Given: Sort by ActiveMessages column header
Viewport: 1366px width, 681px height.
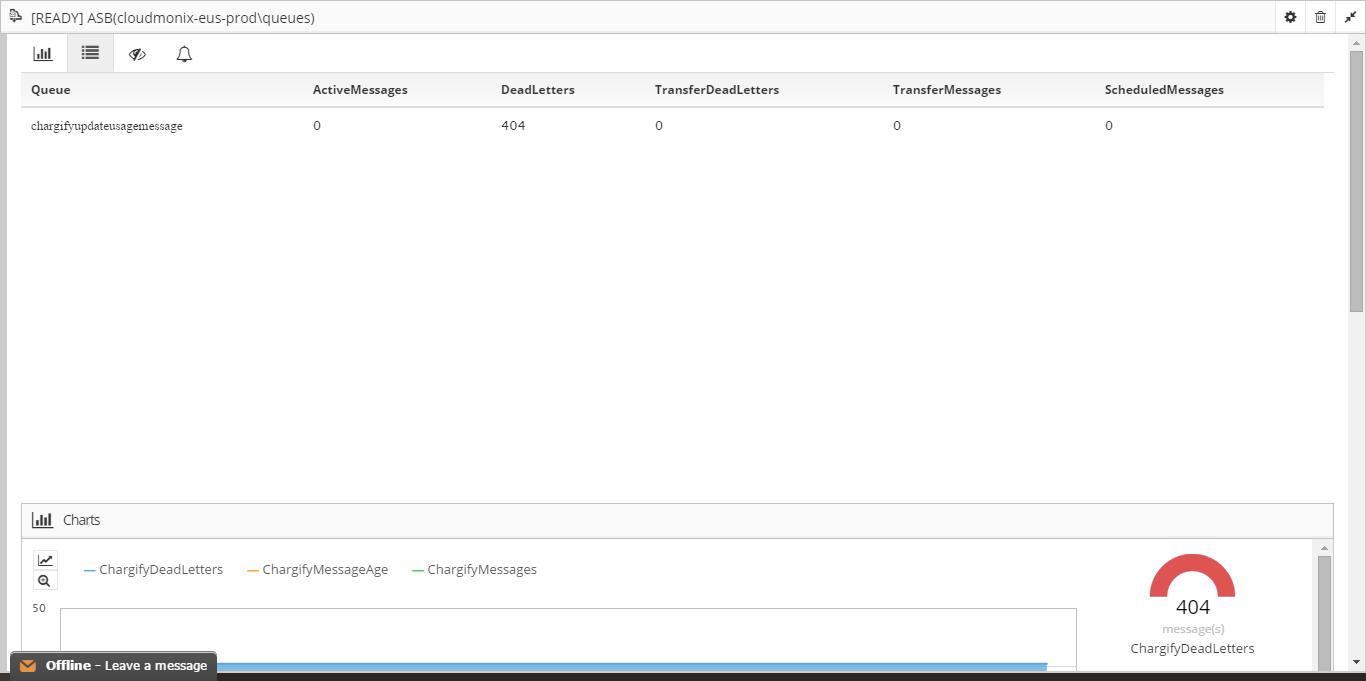Looking at the screenshot, I should pyautogui.click(x=360, y=90).
